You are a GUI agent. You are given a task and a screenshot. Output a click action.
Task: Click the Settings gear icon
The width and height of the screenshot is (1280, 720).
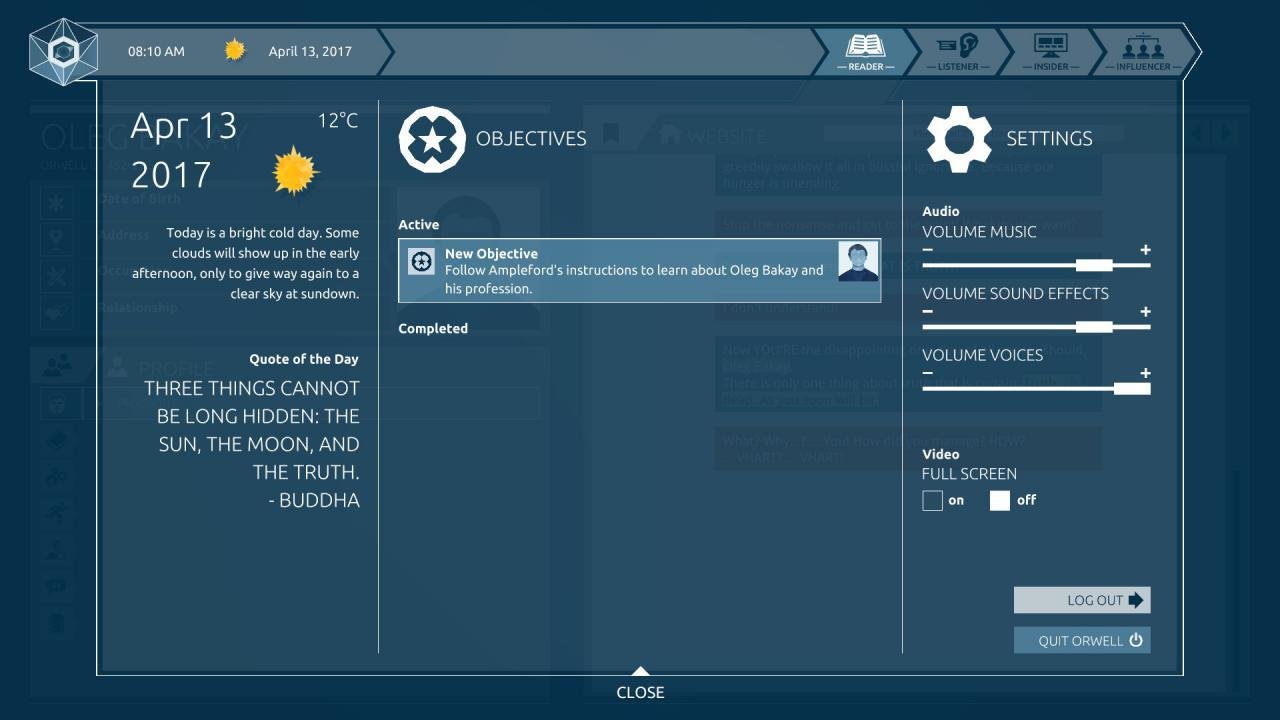click(959, 139)
